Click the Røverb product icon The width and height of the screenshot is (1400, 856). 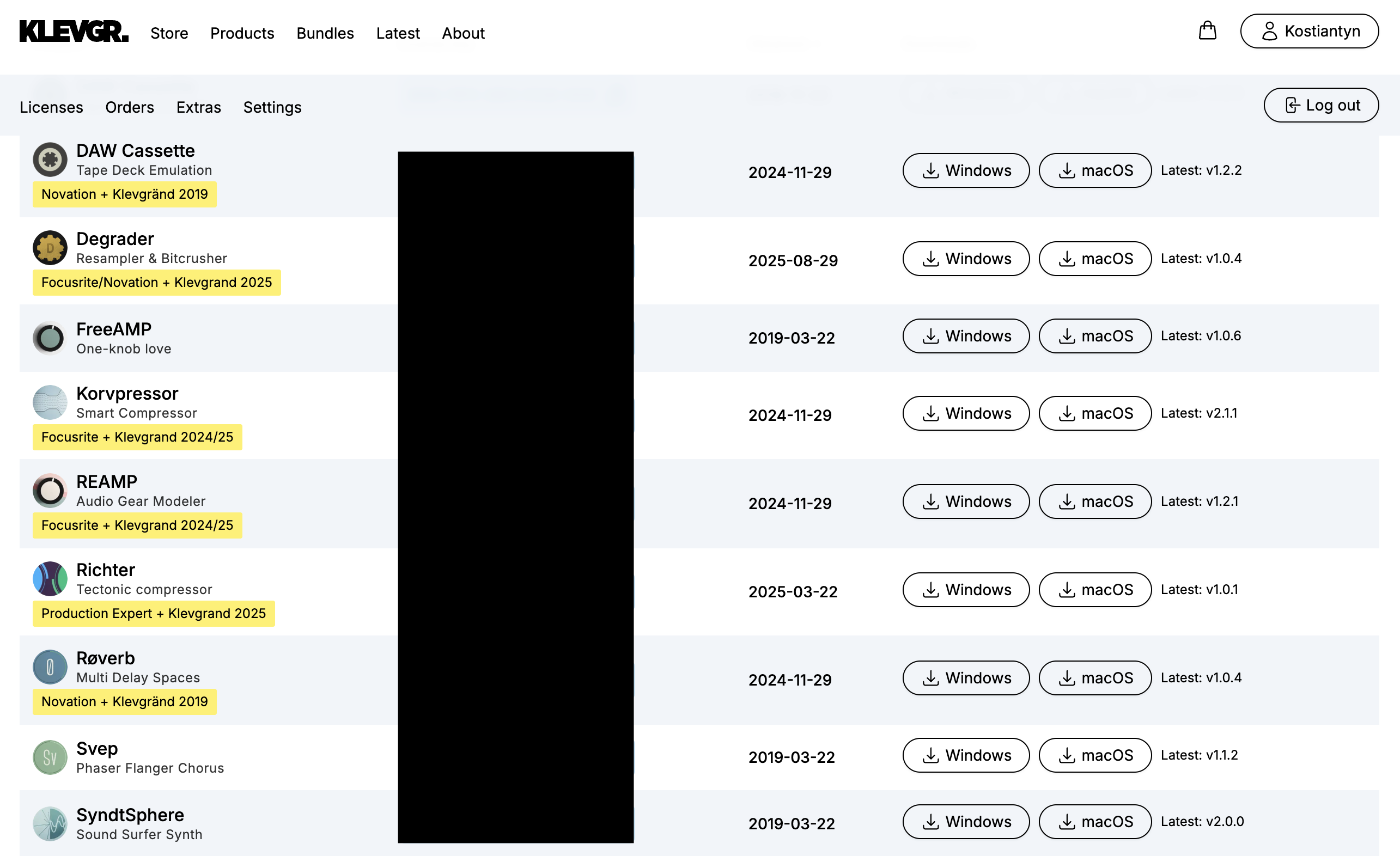(50, 667)
